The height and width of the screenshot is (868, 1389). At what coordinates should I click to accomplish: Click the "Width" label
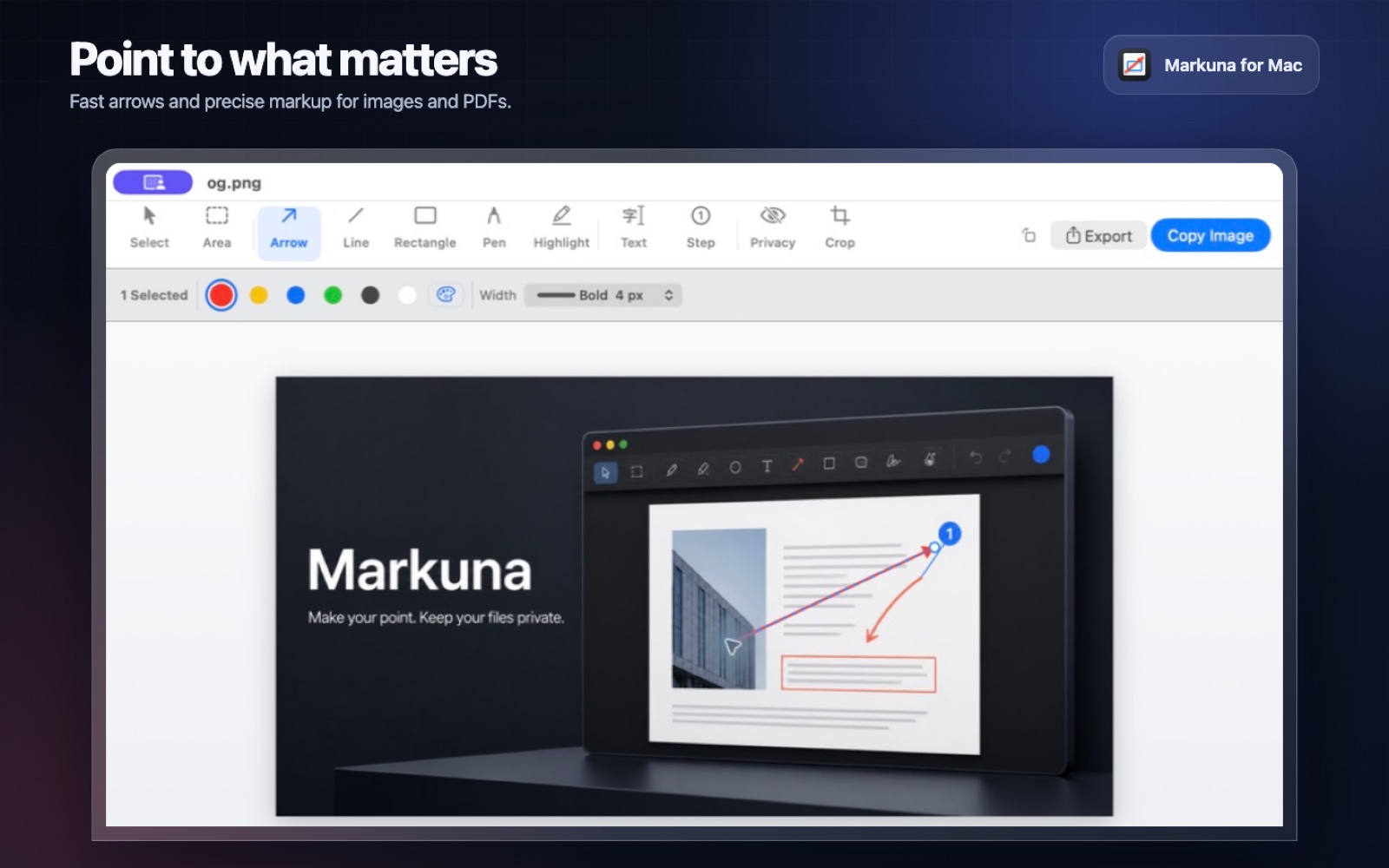pos(497,295)
